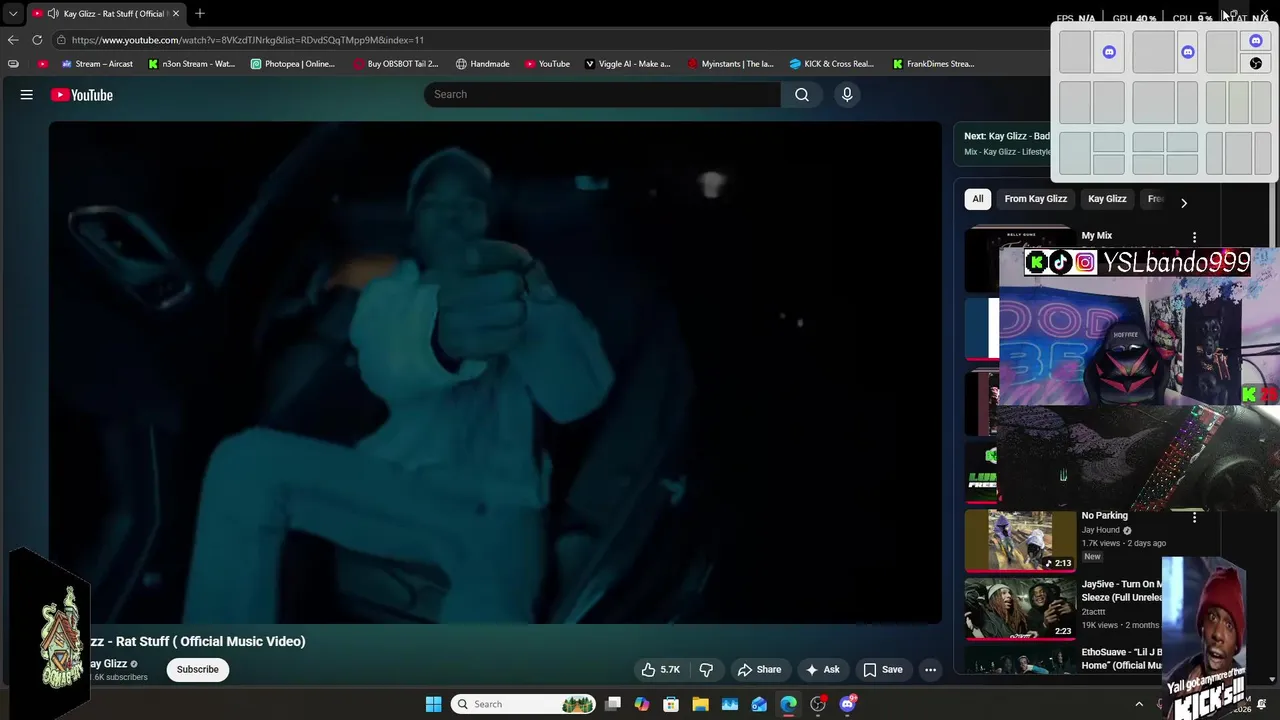This screenshot has height=720, width=1280.
Task: Start voice search with the microphone icon
Action: point(847,95)
